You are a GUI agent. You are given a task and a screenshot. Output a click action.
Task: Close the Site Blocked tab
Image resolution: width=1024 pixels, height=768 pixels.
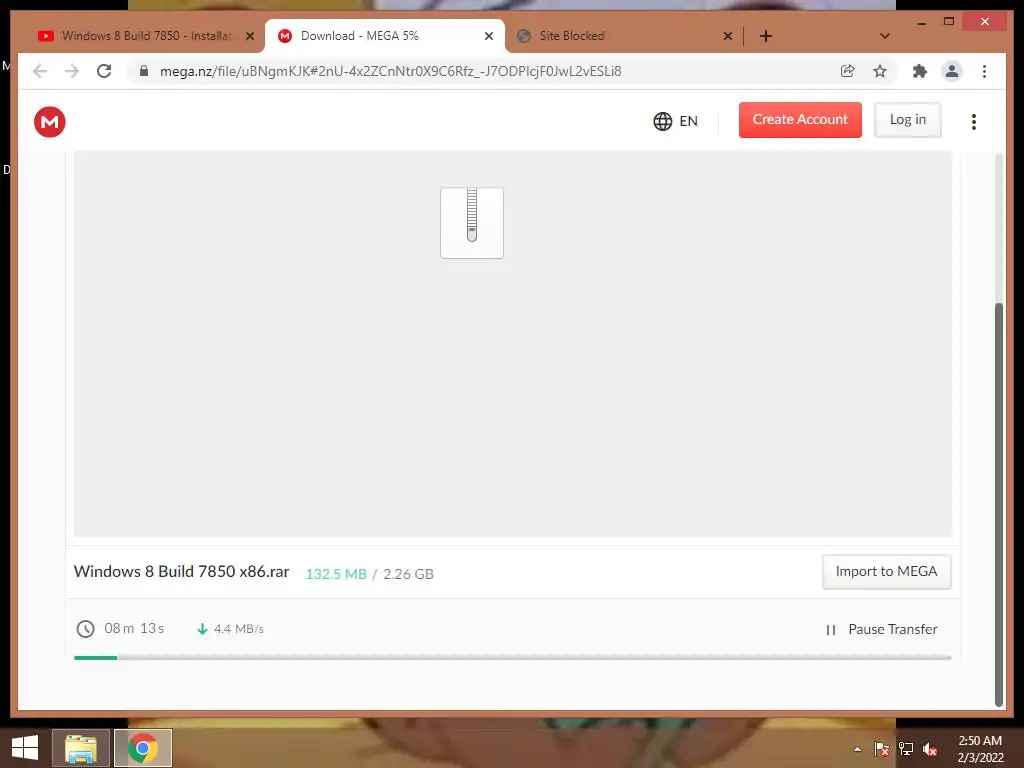(728, 36)
